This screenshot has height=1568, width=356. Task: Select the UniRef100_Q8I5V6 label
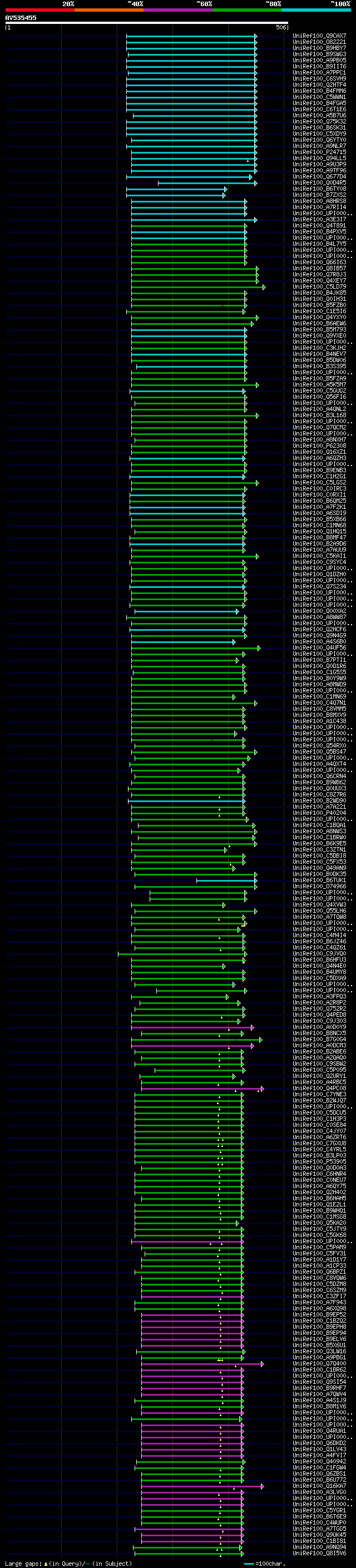[319, 1554]
